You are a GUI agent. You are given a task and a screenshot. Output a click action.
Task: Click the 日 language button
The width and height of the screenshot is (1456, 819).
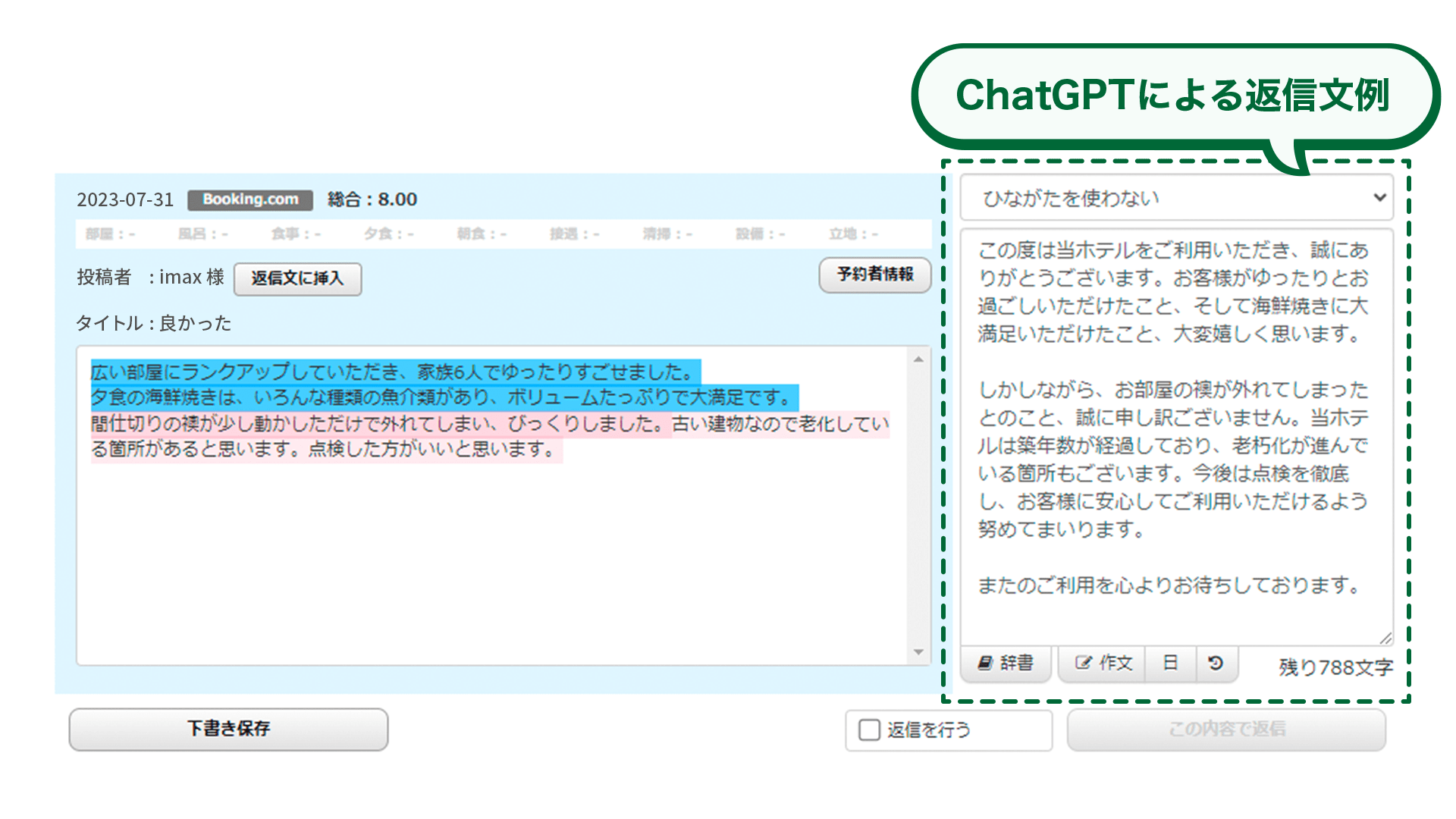1170,664
